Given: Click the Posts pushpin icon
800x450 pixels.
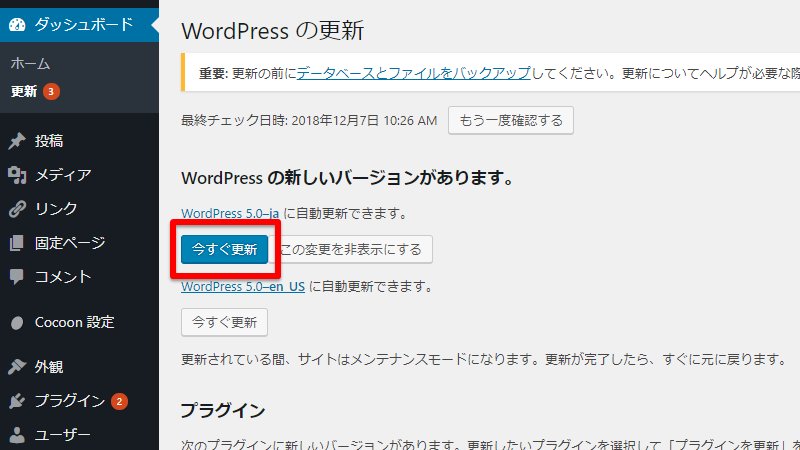Looking at the screenshot, I should [17, 141].
